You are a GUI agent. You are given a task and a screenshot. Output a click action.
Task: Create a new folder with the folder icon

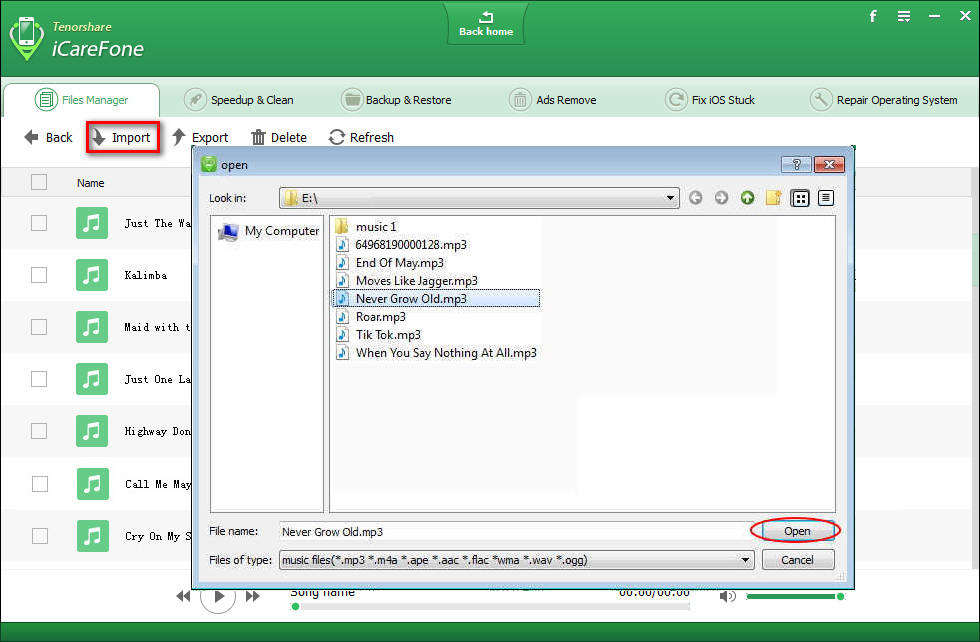click(773, 198)
